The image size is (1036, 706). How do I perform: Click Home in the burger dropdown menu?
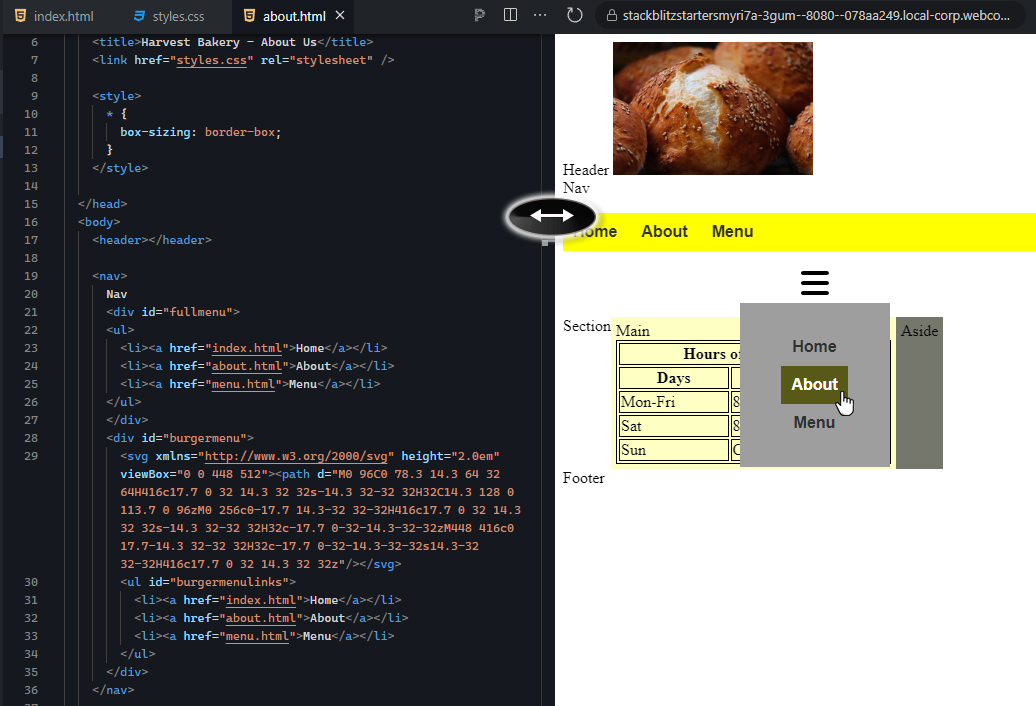click(814, 346)
